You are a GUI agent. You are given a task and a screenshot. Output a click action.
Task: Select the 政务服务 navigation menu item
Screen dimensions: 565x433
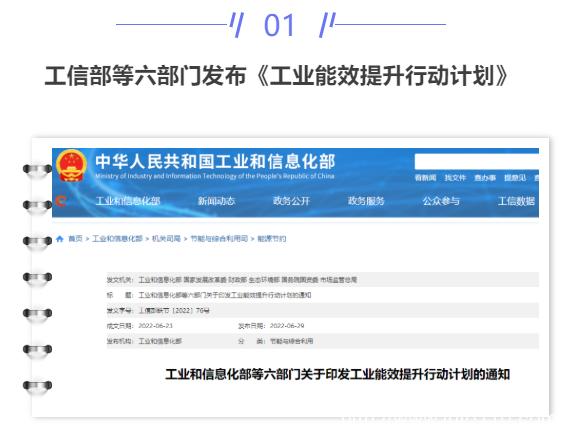point(366,201)
